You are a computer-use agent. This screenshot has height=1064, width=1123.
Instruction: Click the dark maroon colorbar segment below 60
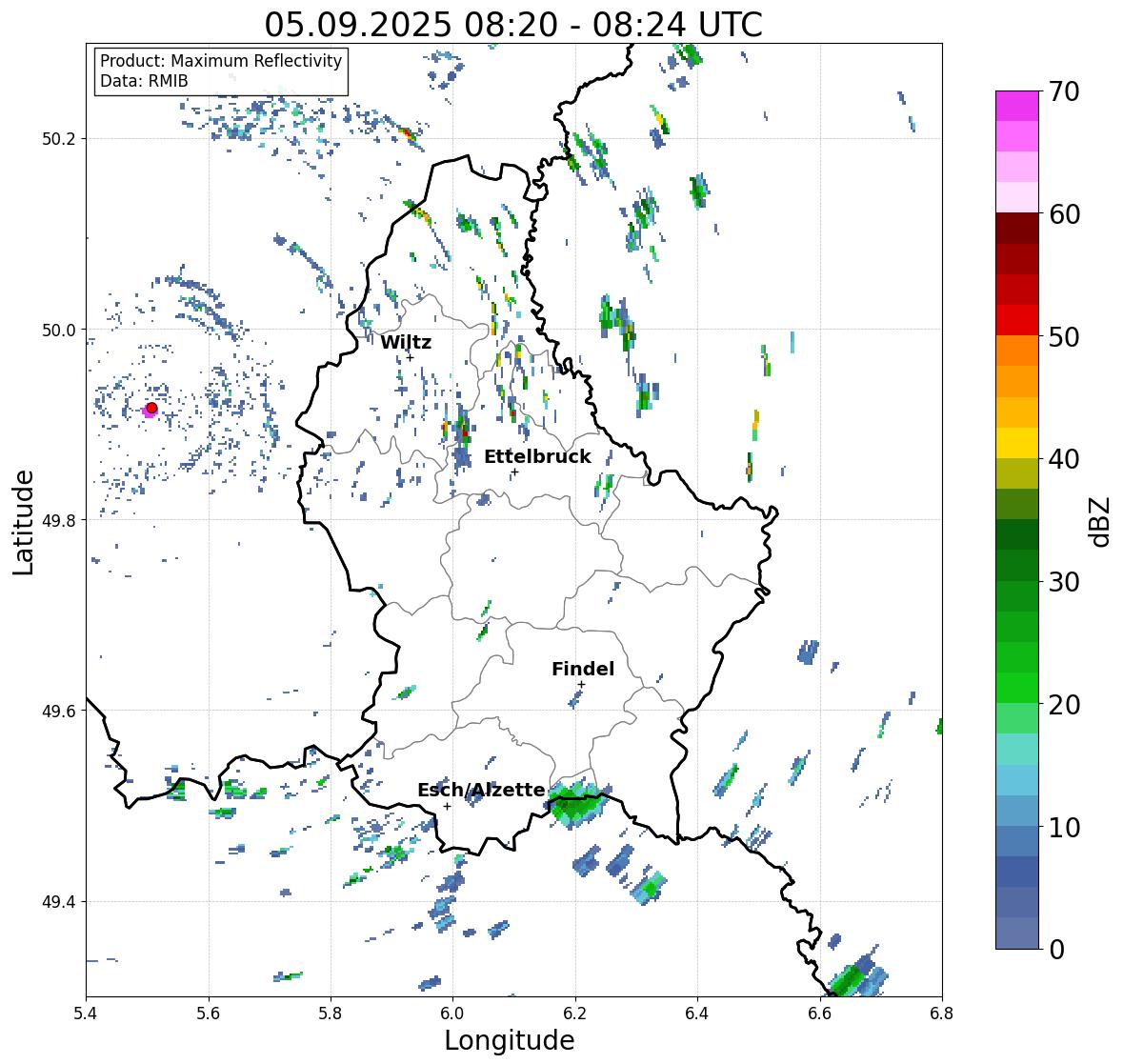click(x=1017, y=229)
